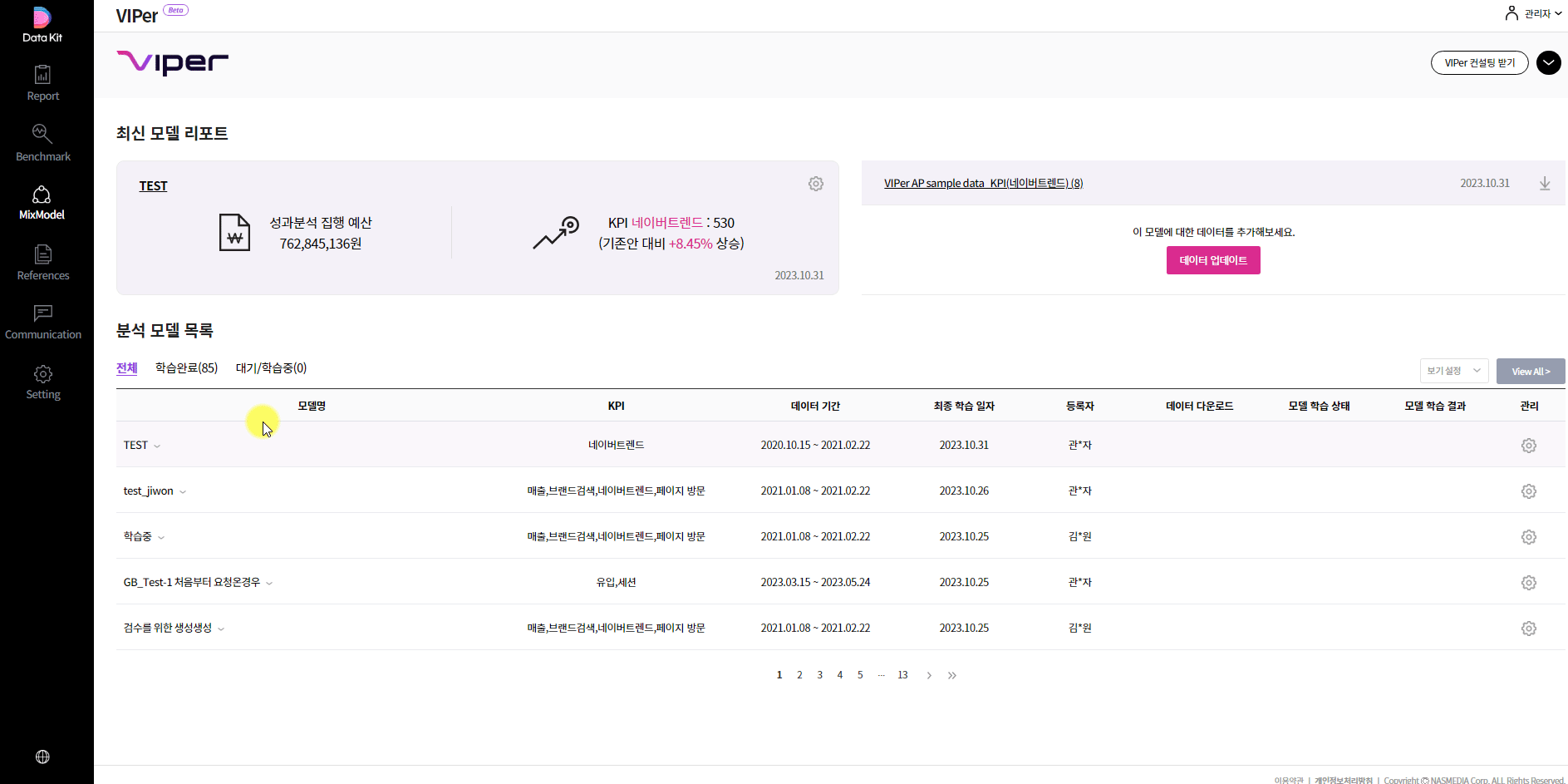Open the Communication sidebar section
The height and width of the screenshot is (784, 1568).
pos(43,322)
